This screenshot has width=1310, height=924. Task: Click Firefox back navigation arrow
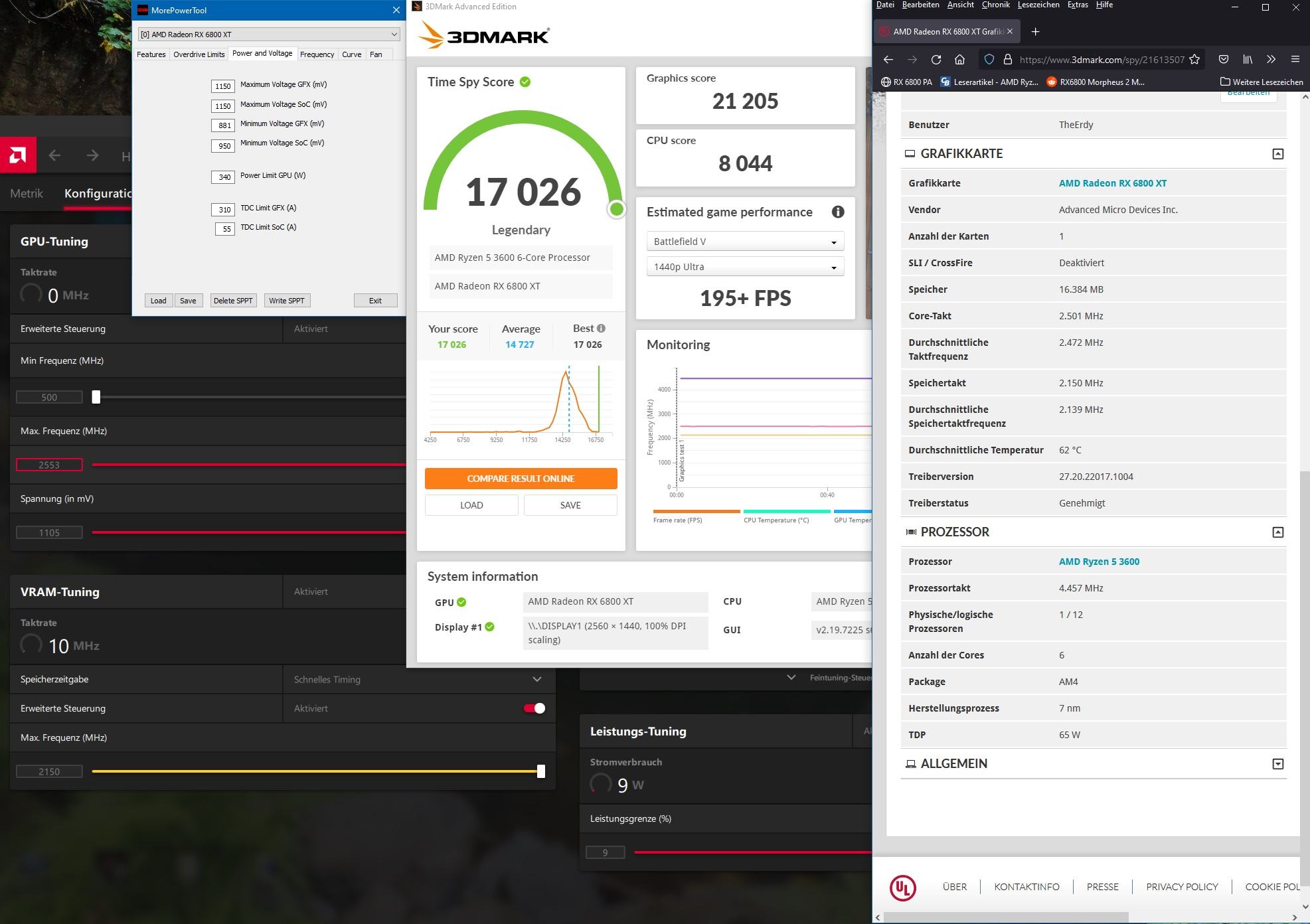888,60
